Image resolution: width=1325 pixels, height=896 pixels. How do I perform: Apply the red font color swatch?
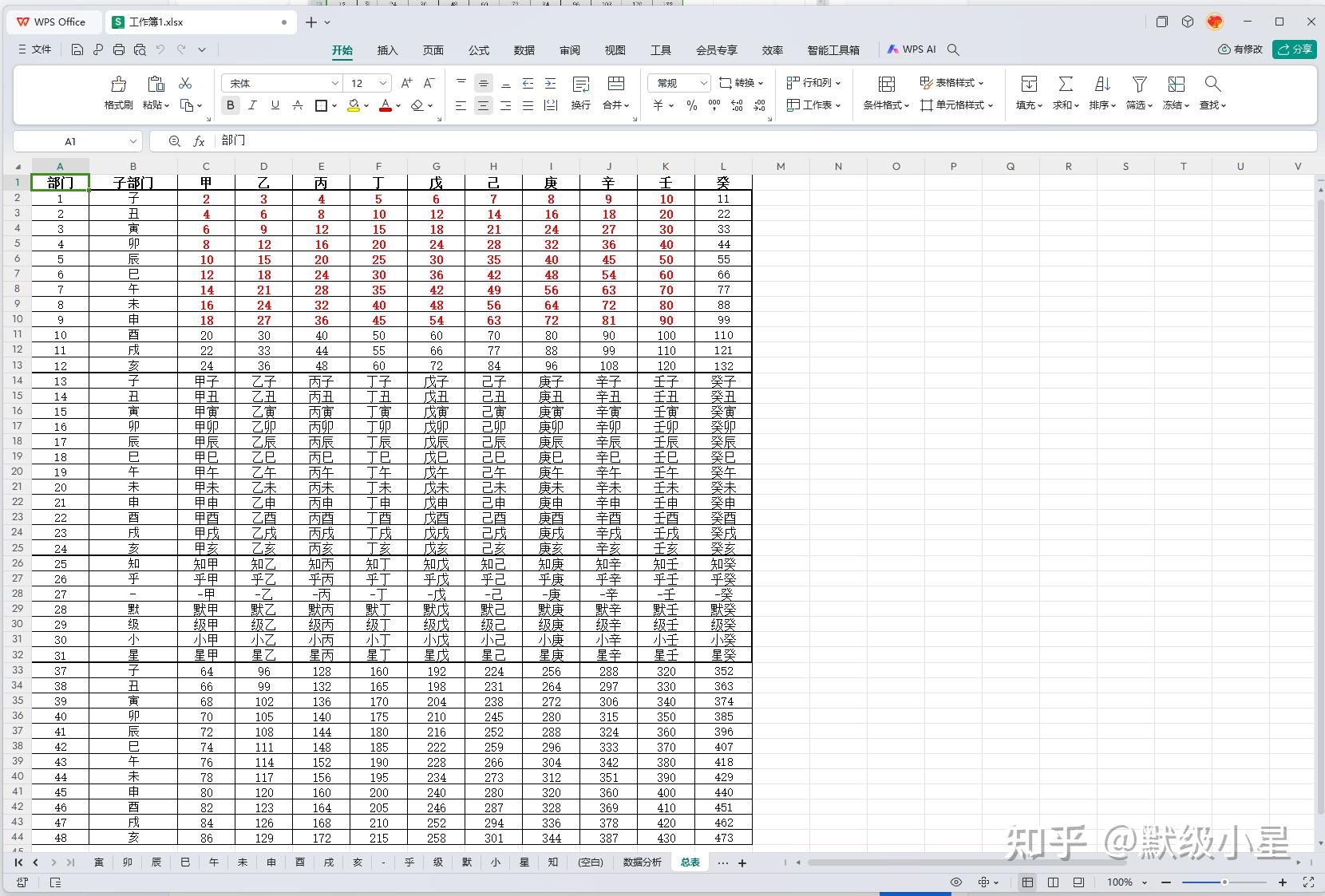tap(386, 105)
